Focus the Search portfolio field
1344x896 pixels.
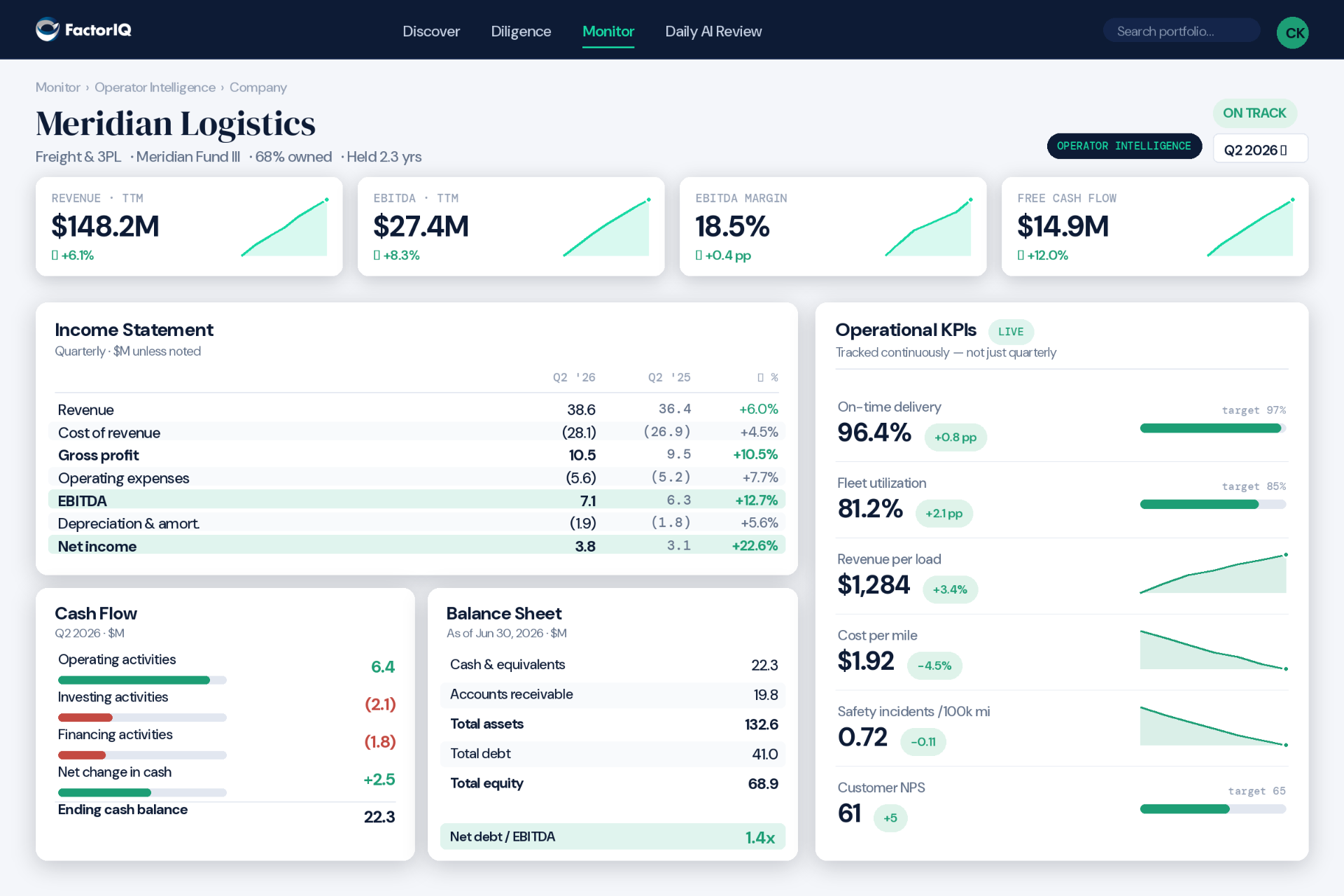click(1182, 31)
